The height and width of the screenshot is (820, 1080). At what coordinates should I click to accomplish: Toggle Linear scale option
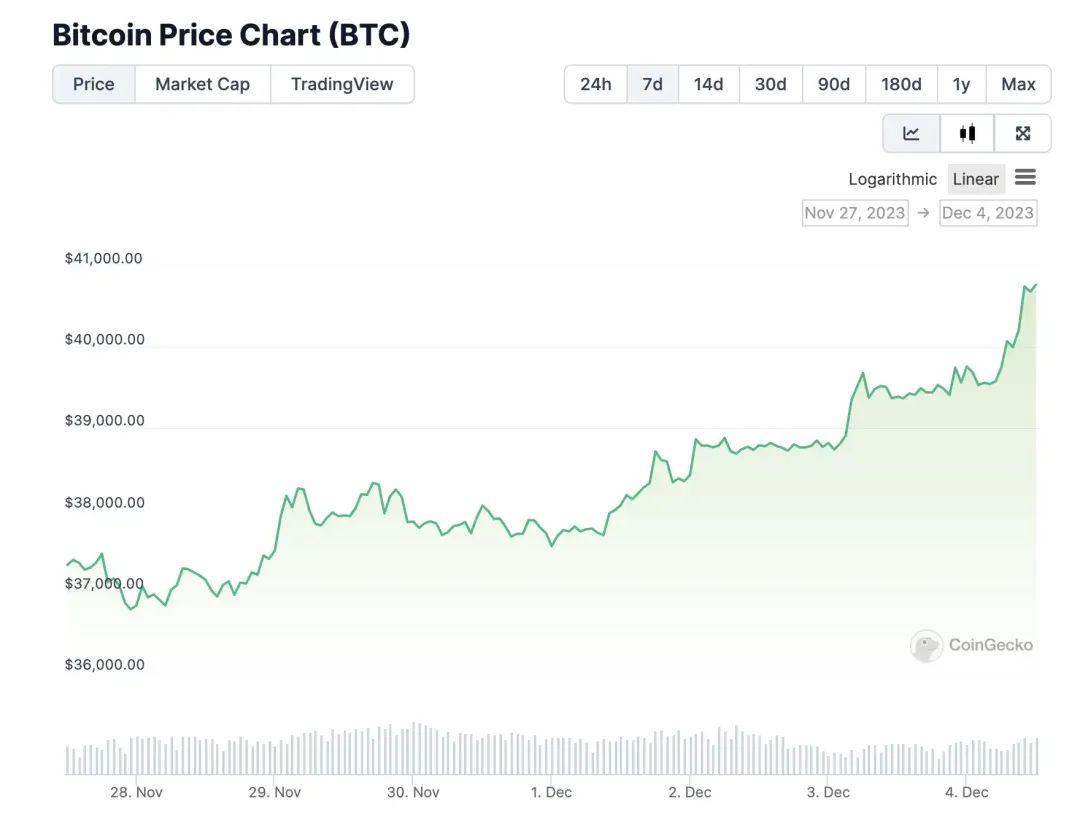[975, 179]
